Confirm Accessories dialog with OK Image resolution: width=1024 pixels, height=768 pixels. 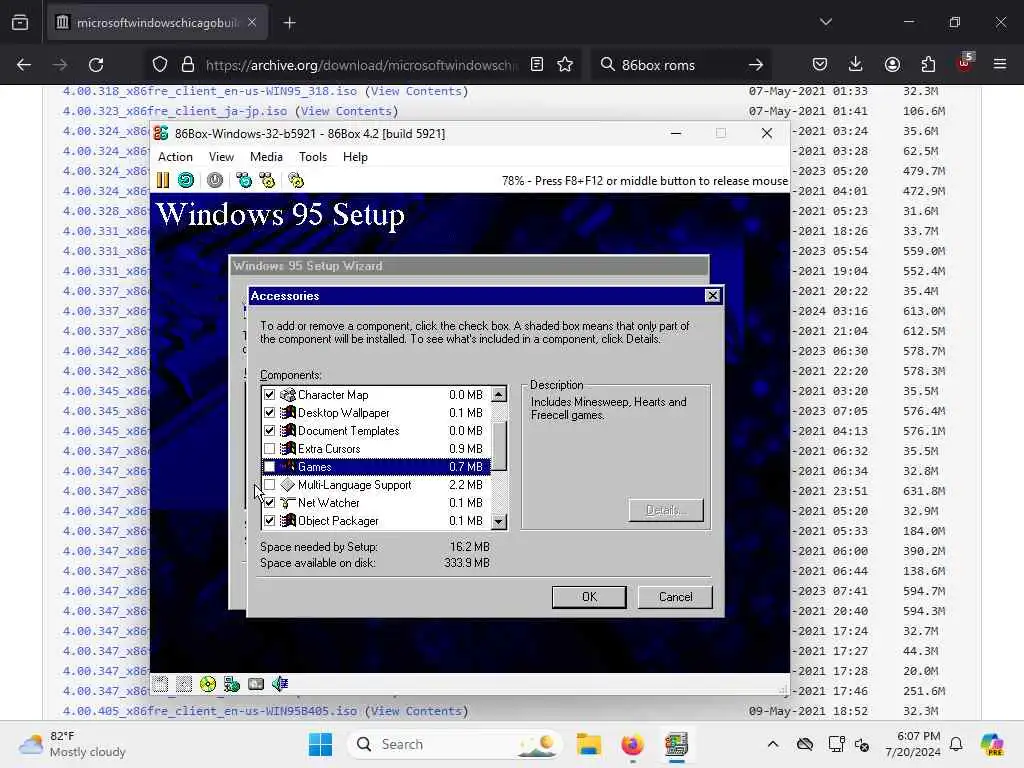(x=589, y=596)
